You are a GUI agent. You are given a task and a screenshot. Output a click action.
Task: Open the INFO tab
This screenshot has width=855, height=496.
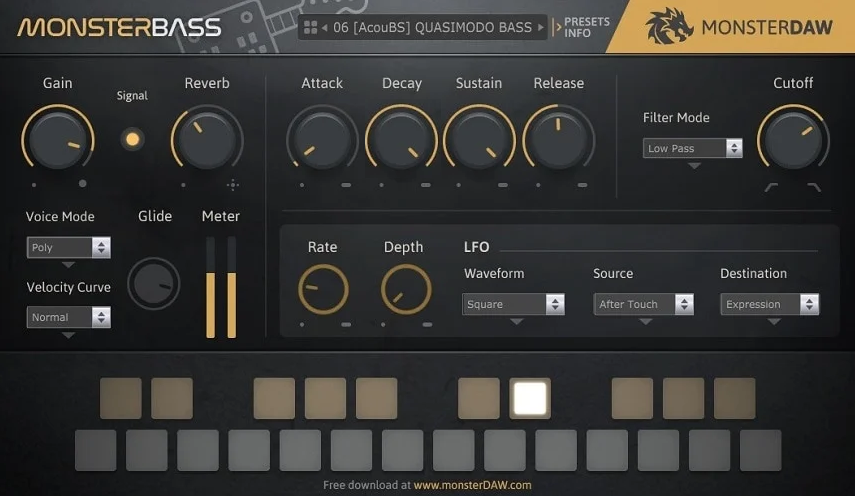tap(577, 33)
